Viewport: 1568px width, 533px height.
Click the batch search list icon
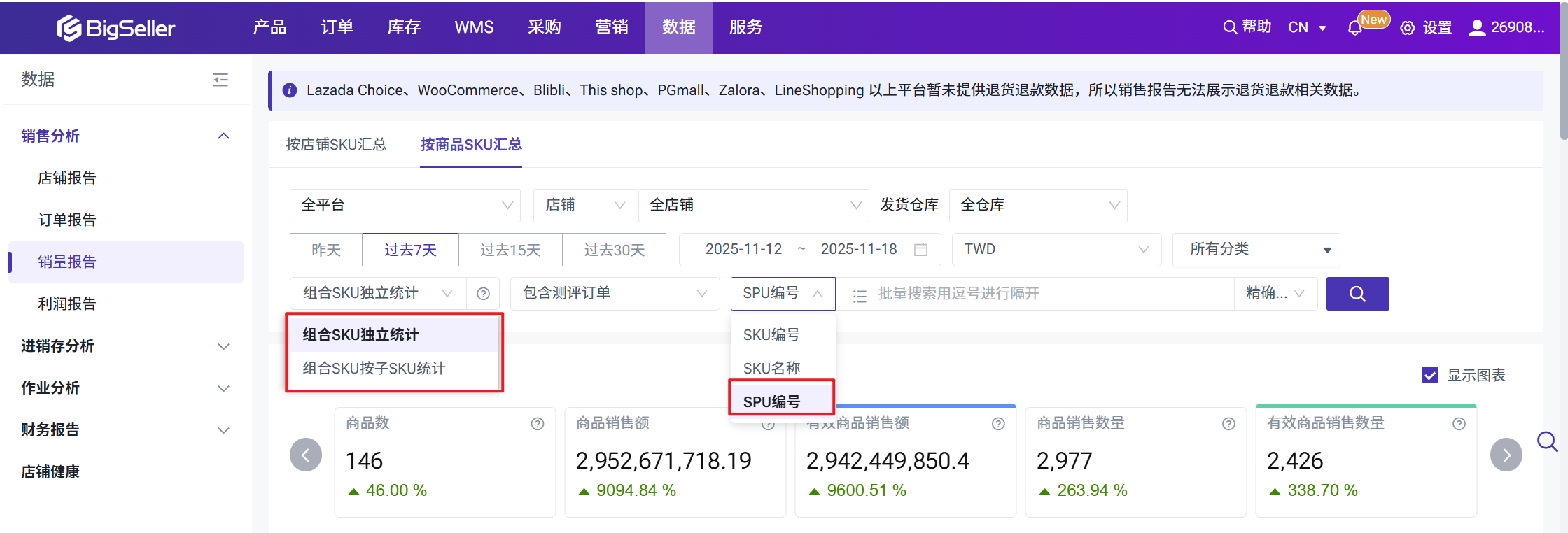click(860, 295)
